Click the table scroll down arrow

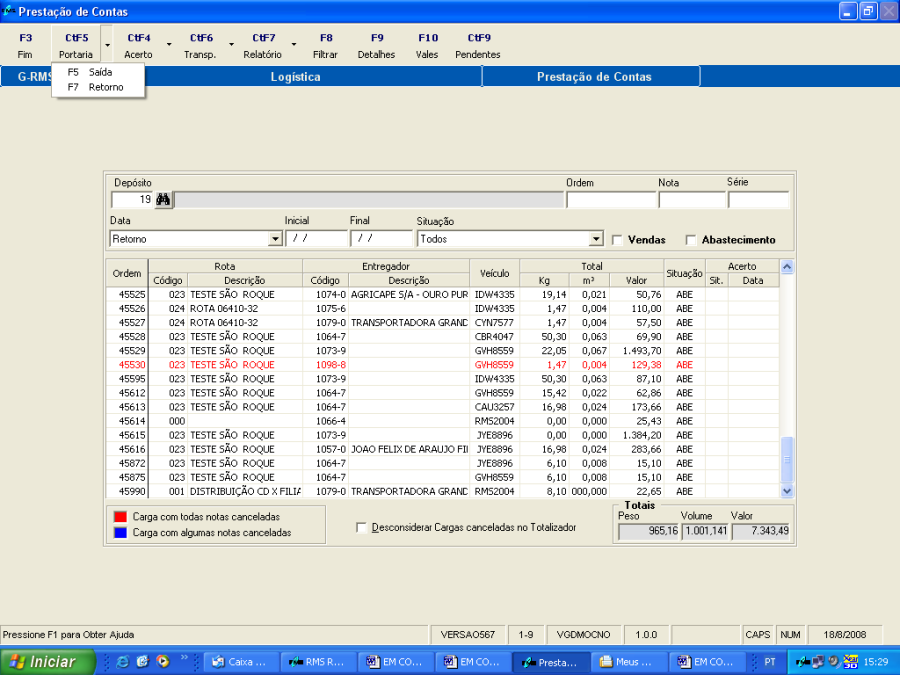(x=787, y=491)
